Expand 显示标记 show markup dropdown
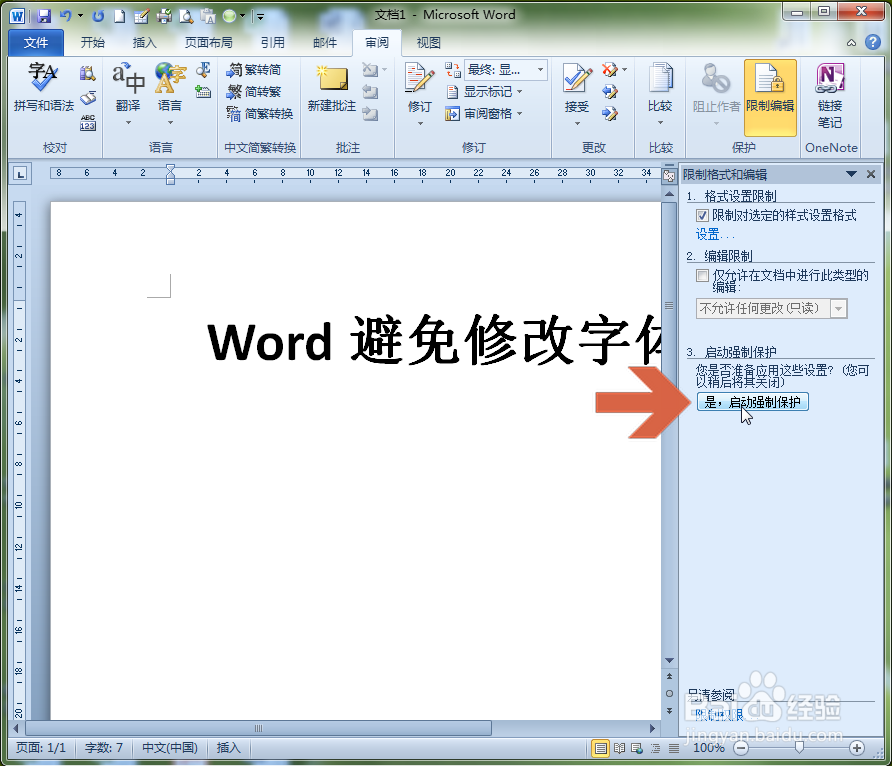The height and width of the screenshot is (766, 892). tap(519, 92)
